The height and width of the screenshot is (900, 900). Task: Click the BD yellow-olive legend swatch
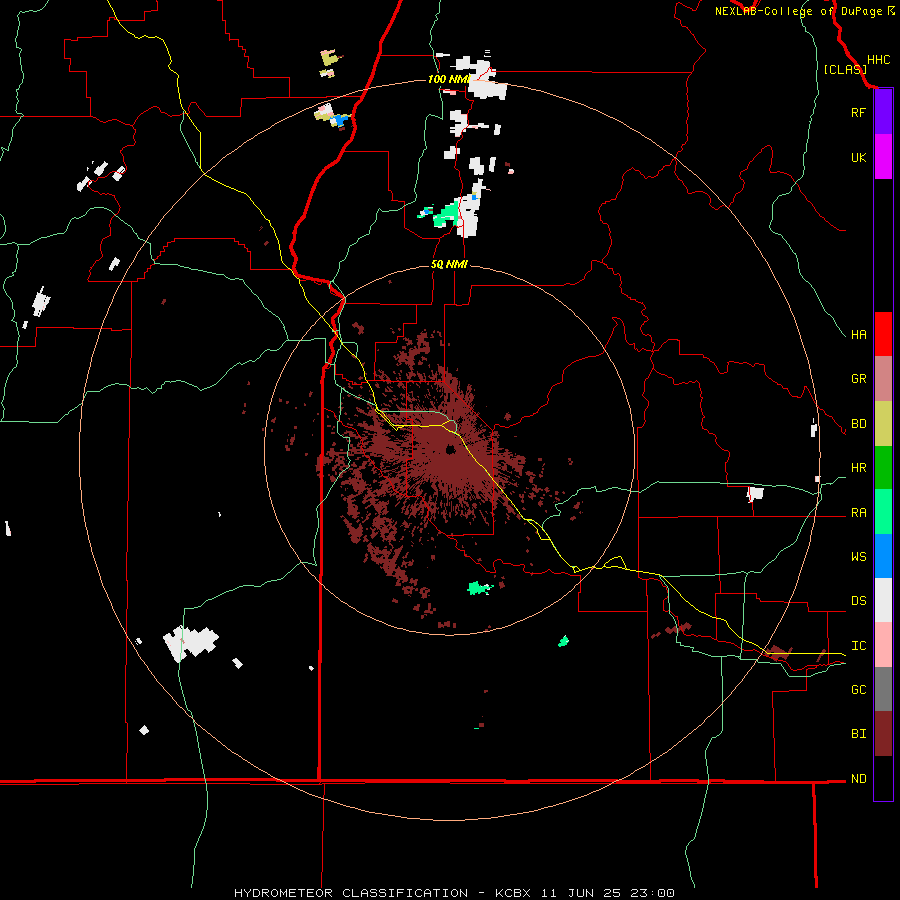coord(883,424)
